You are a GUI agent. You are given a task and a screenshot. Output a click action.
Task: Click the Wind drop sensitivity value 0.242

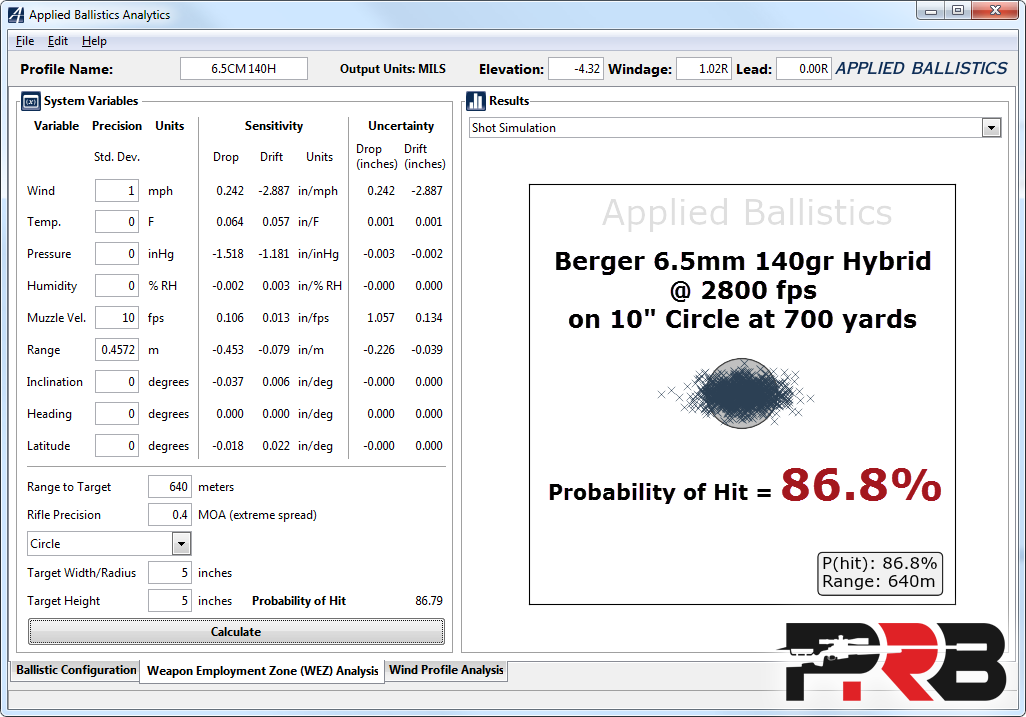pyautogui.click(x=230, y=191)
